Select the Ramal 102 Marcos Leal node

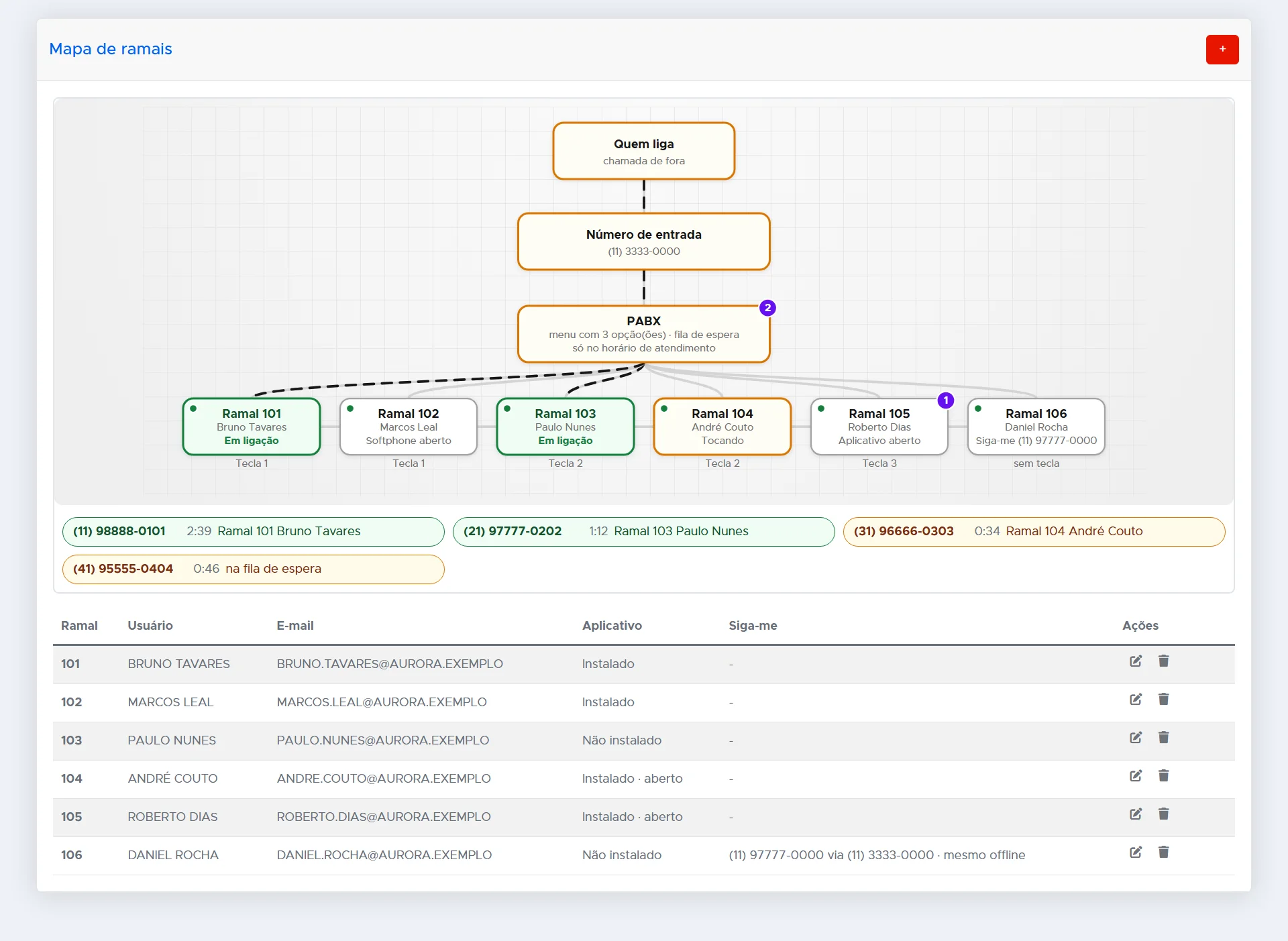click(x=409, y=427)
